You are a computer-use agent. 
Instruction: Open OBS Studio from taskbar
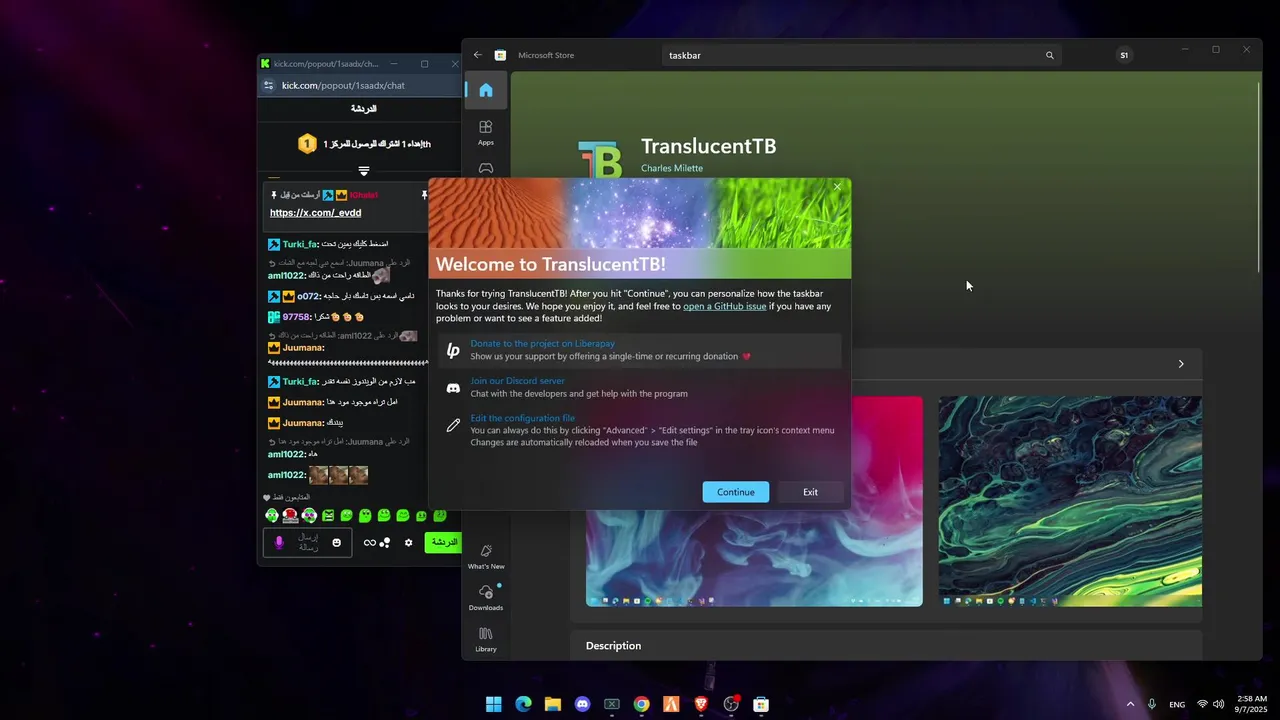pyautogui.click(x=731, y=704)
